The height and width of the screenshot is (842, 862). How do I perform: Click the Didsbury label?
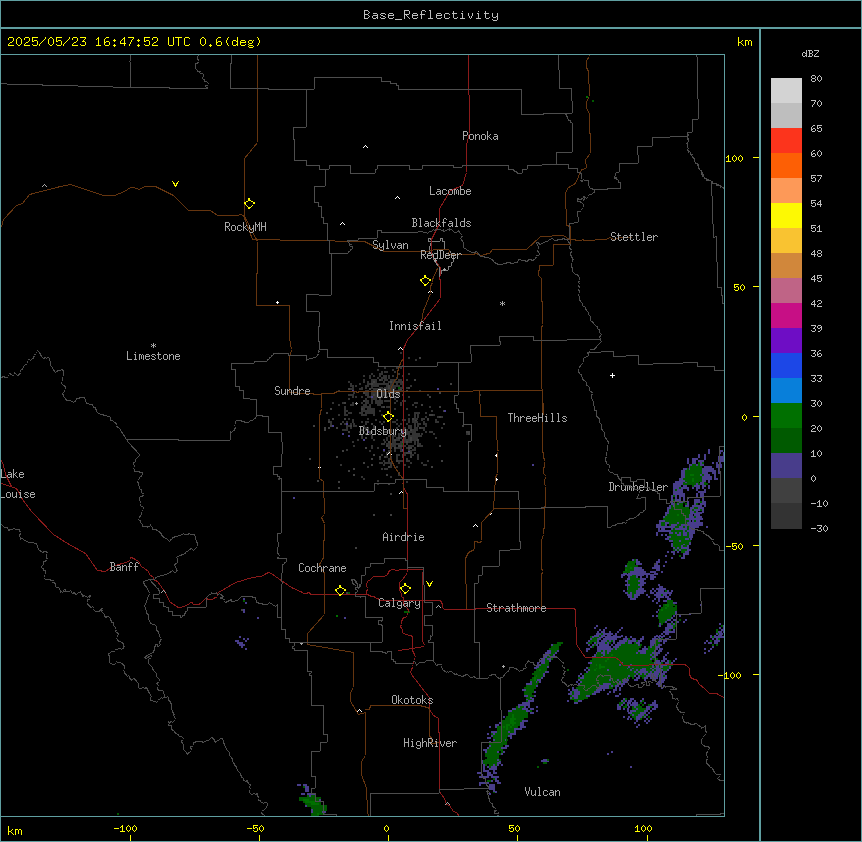[x=383, y=431]
